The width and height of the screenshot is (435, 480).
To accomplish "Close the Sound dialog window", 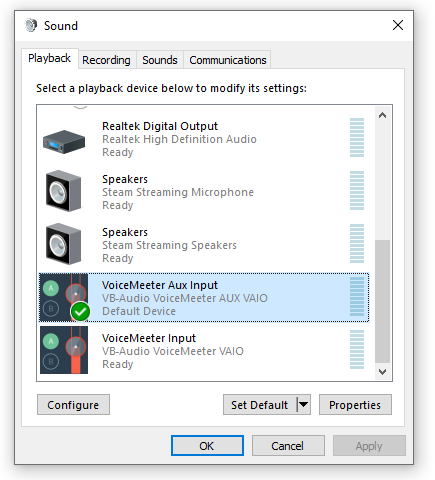I will point(398,25).
